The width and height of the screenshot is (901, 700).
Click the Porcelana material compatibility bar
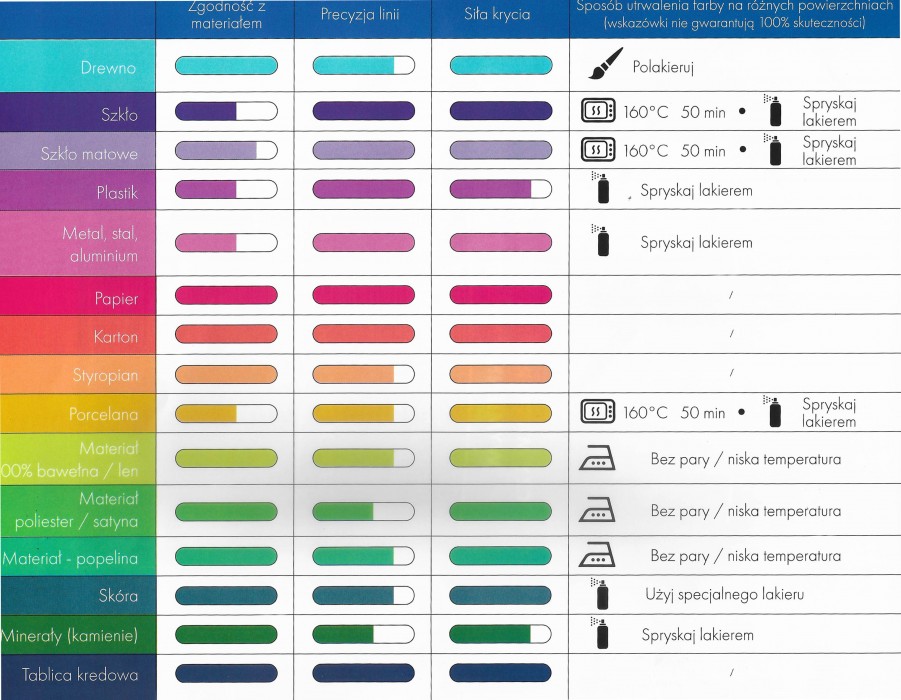tap(226, 413)
